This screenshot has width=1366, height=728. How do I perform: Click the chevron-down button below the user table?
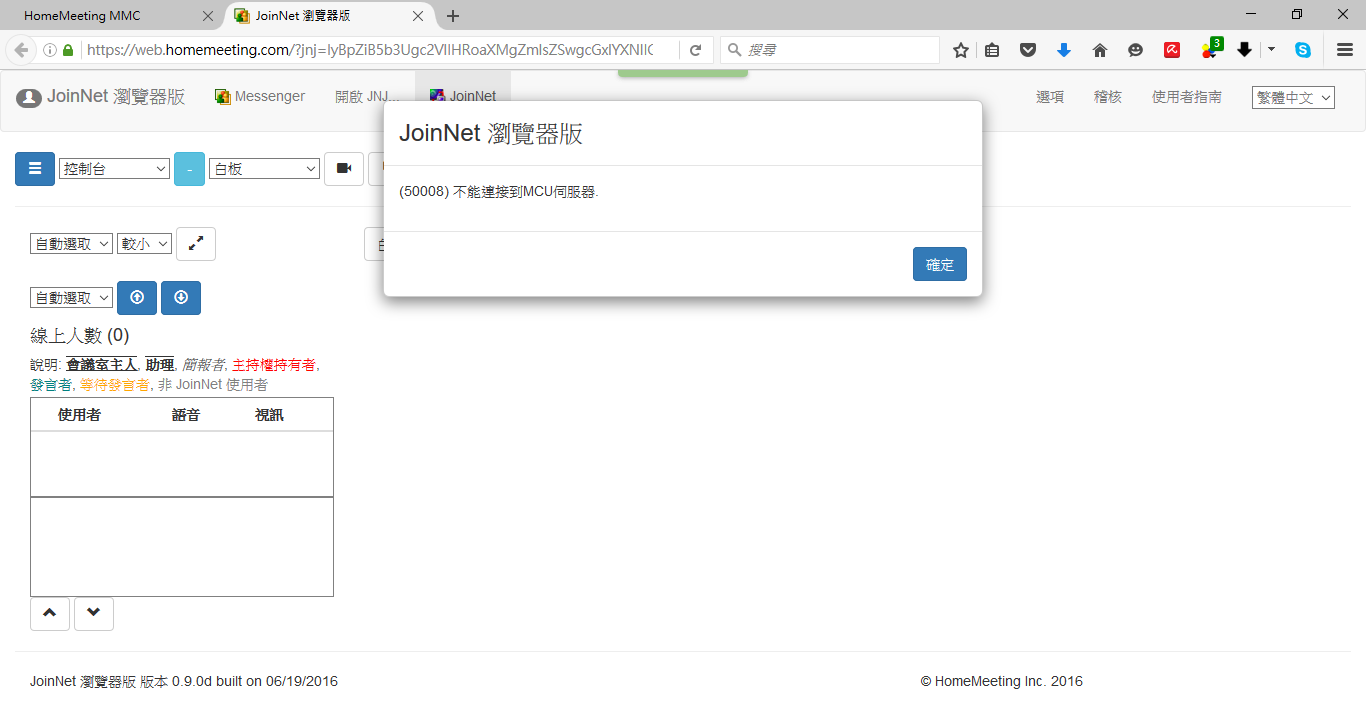[x=94, y=614]
